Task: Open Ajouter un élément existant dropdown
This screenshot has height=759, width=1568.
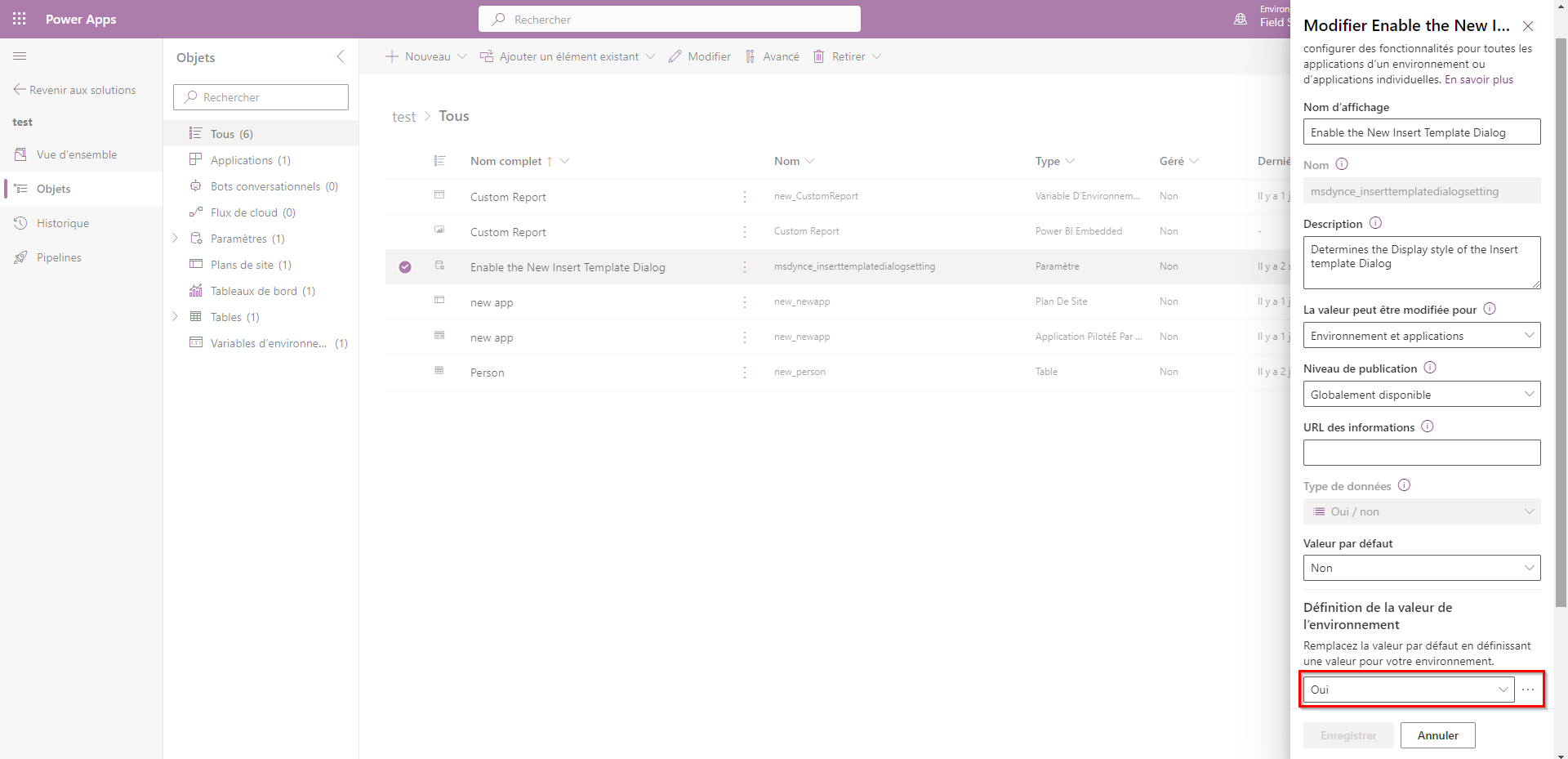Action: click(567, 56)
